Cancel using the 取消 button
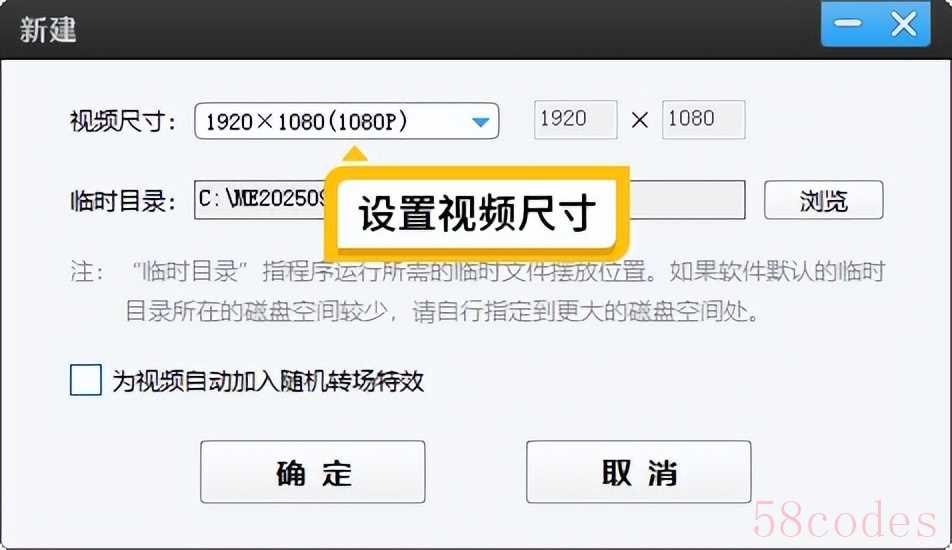This screenshot has width=952, height=550. pyautogui.click(x=639, y=472)
